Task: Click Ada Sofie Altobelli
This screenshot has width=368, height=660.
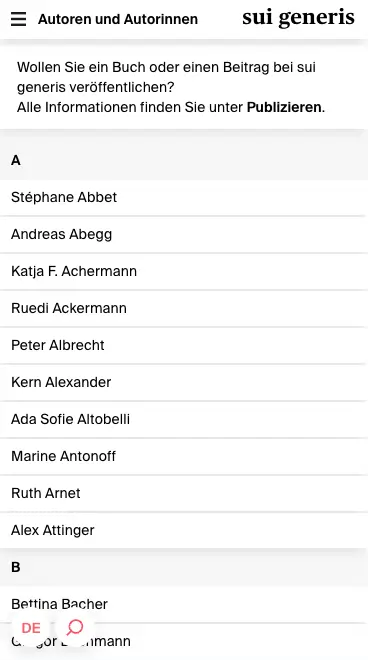Action: [184, 420]
